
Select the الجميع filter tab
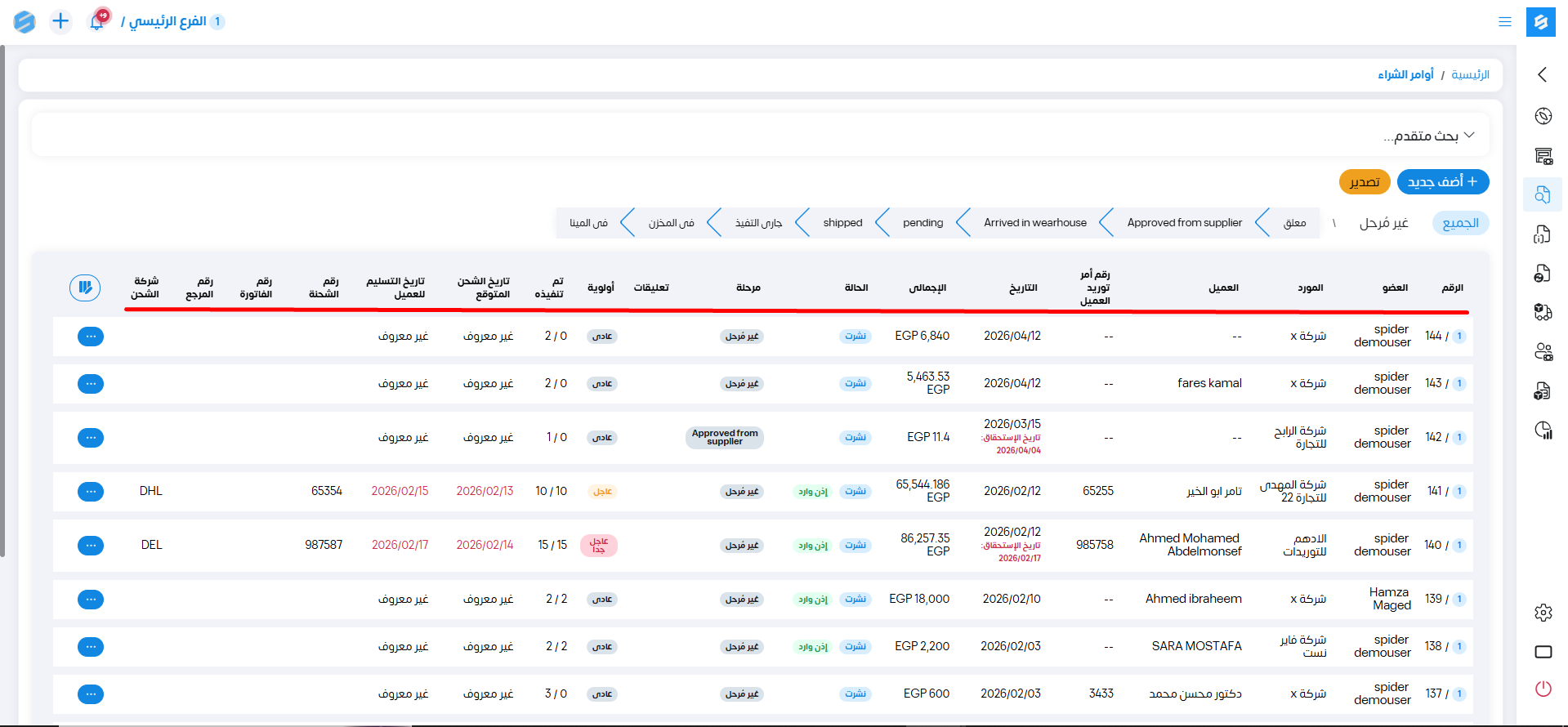pyautogui.click(x=1460, y=223)
